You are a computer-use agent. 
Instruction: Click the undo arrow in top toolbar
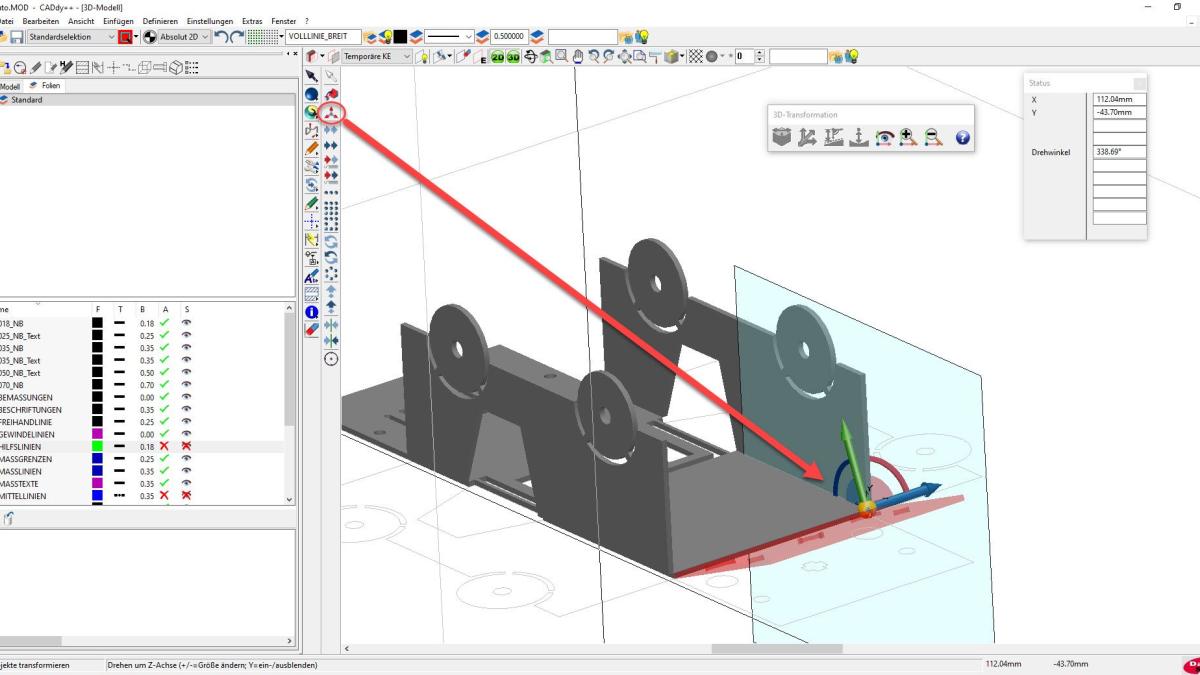coord(222,37)
